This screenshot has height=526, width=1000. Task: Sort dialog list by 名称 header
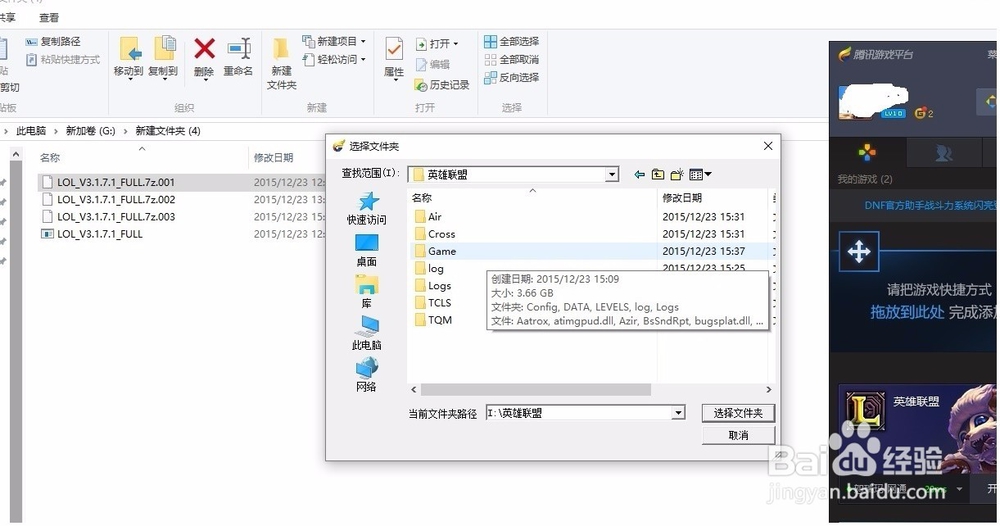tap(422, 198)
